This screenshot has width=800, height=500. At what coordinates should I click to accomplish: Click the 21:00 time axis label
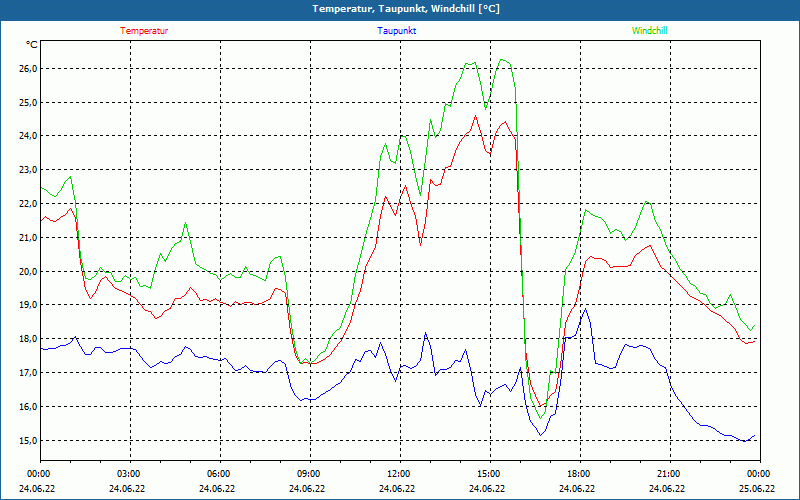[668, 473]
